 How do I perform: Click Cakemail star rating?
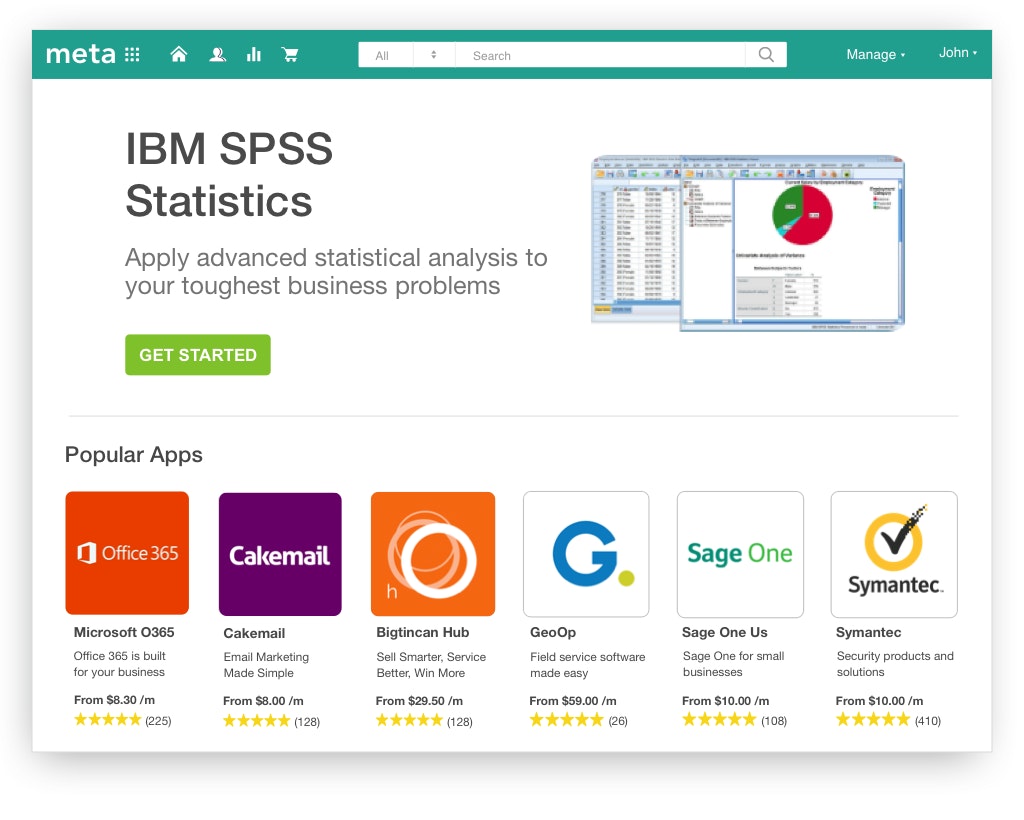[x=257, y=721]
